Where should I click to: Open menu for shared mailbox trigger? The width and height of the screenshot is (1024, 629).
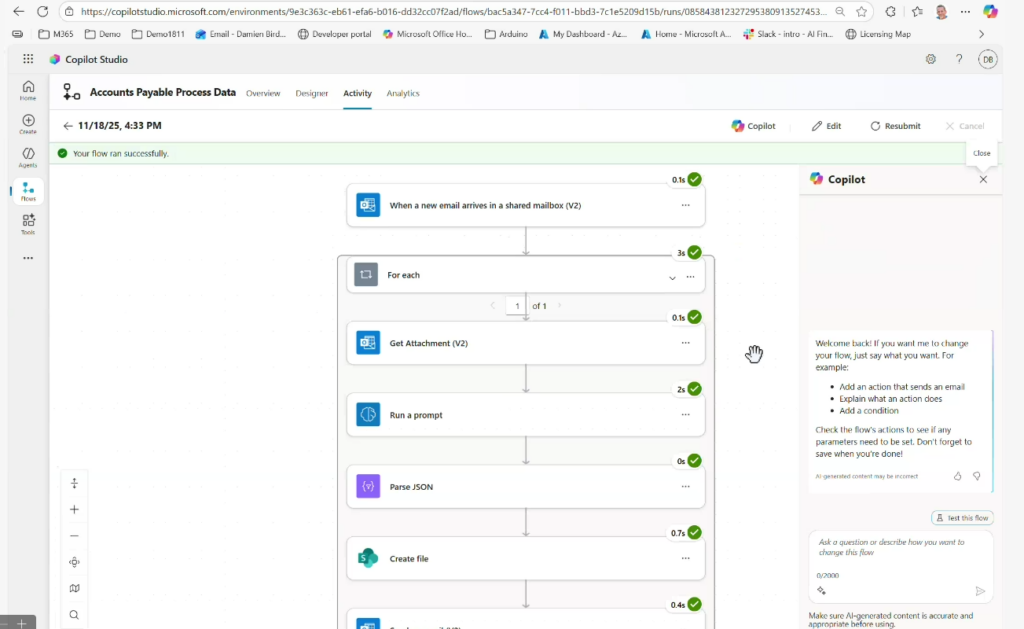(685, 205)
